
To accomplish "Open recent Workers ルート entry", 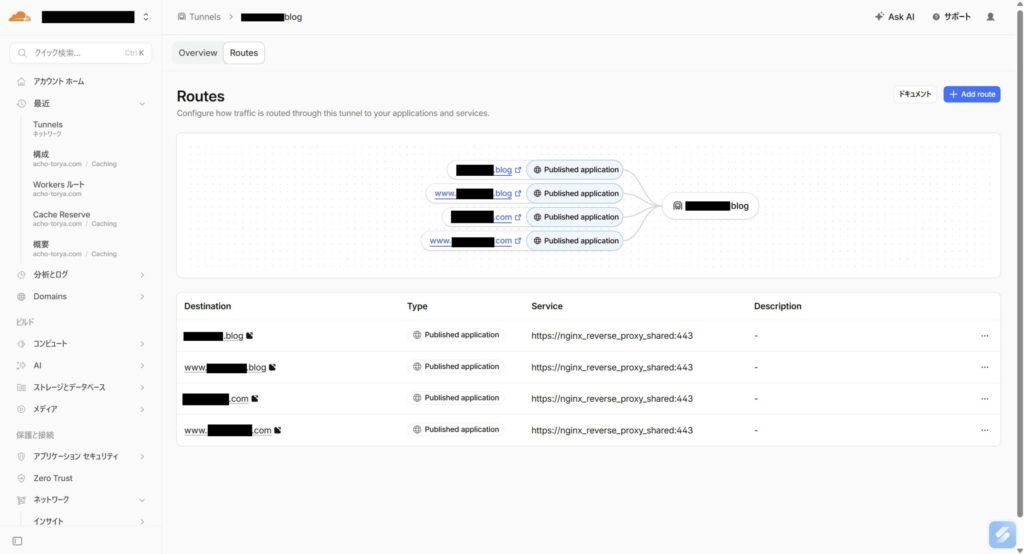I will click(59, 189).
